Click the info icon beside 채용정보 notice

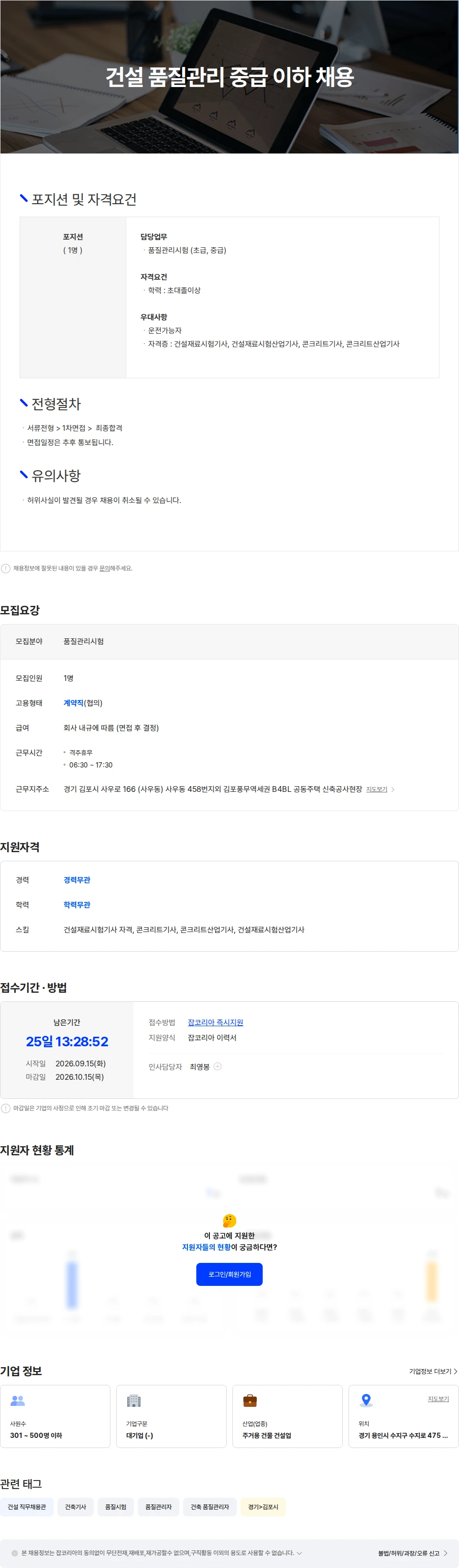point(5,568)
